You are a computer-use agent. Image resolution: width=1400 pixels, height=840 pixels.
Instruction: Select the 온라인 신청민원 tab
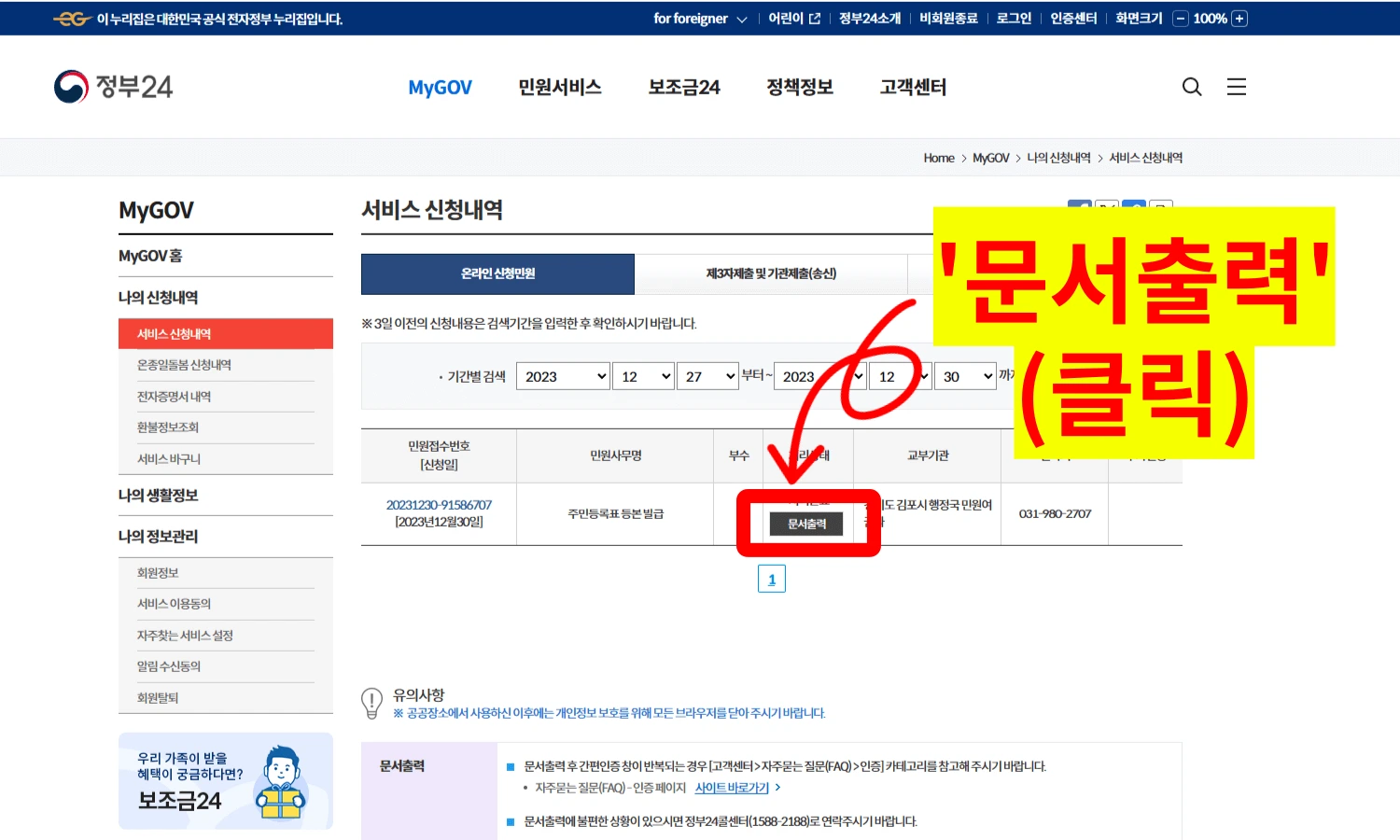[x=497, y=273]
